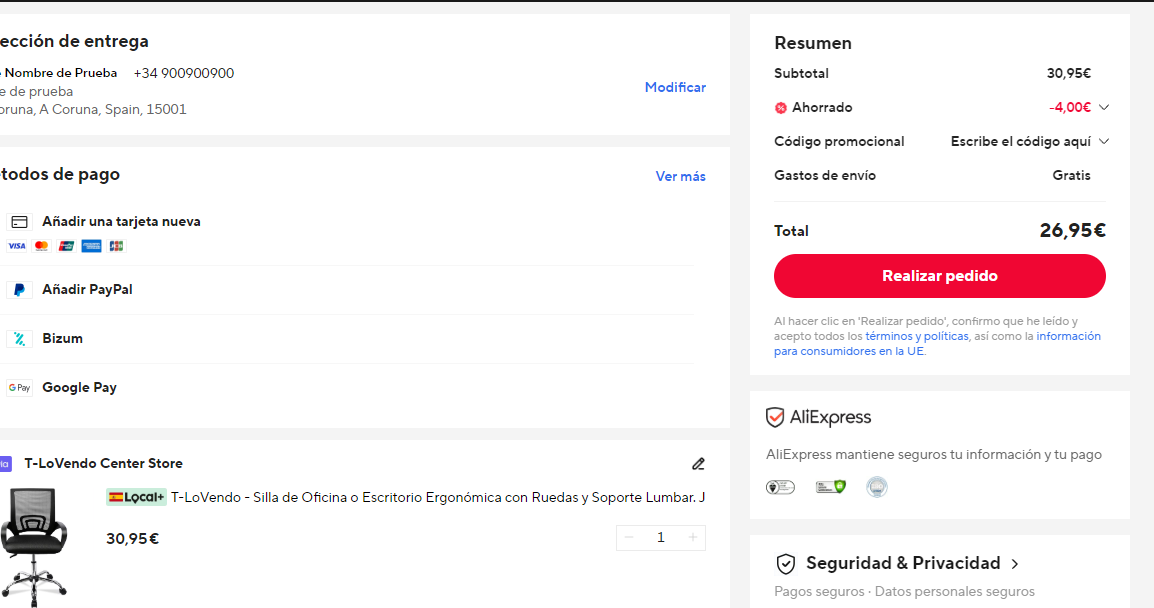
Task: Click the 'Nombre de Prueba' recipient name
Action: click(x=60, y=73)
